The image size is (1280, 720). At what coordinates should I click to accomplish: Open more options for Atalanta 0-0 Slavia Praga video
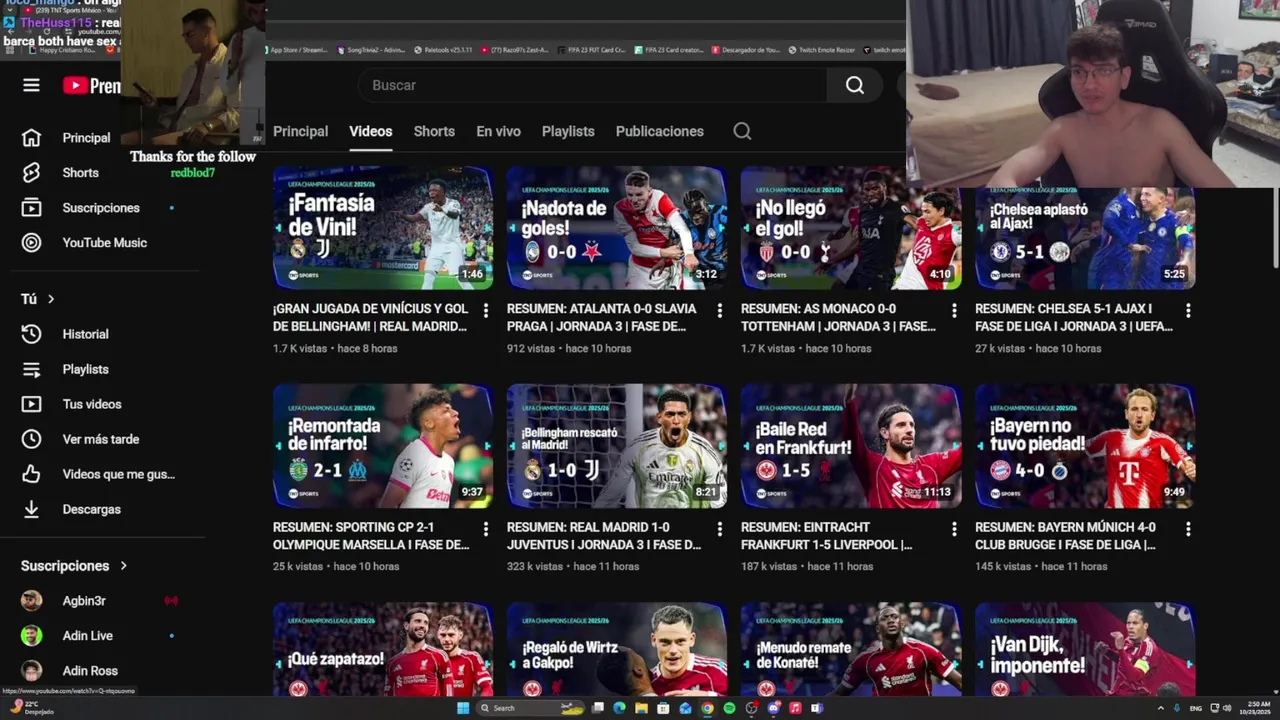pyautogui.click(x=720, y=311)
